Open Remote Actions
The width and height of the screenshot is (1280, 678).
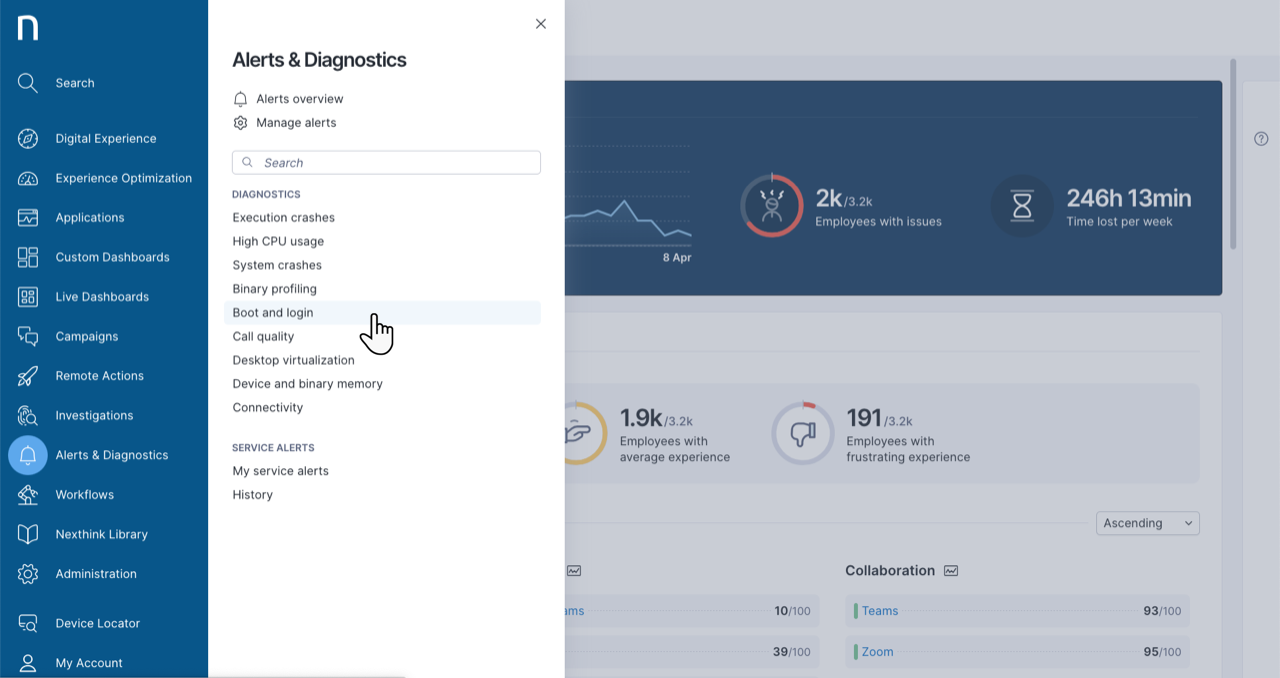(97, 375)
